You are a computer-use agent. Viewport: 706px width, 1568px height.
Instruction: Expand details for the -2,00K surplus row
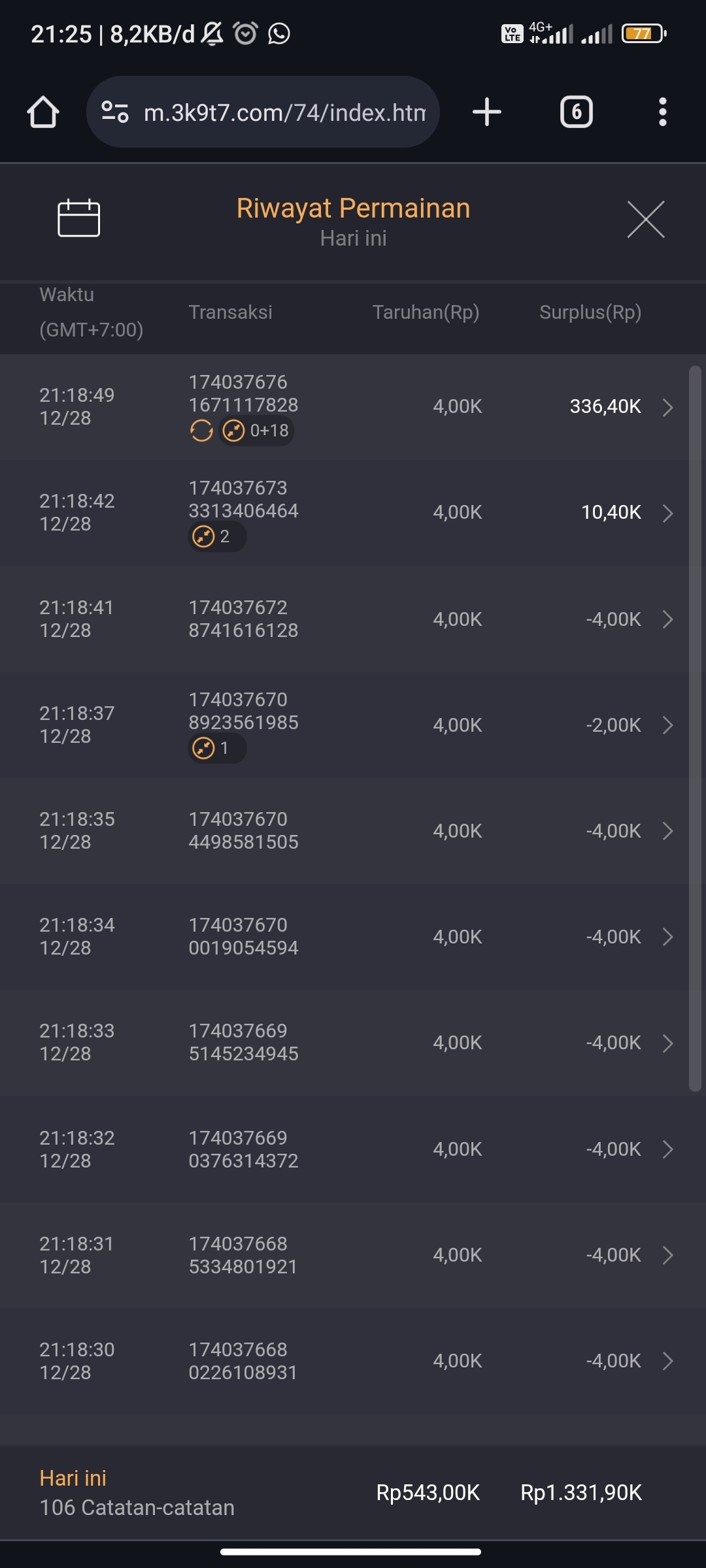pyautogui.click(x=667, y=725)
